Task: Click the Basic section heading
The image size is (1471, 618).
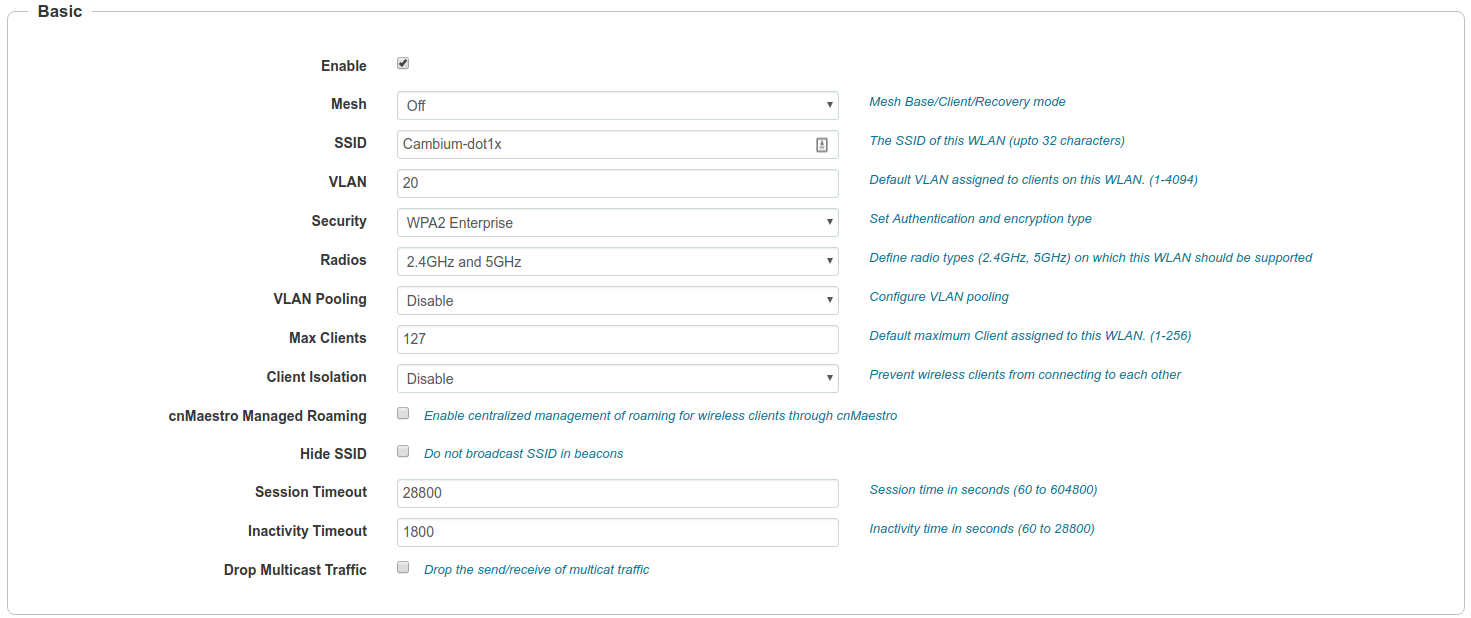Action: (60, 12)
